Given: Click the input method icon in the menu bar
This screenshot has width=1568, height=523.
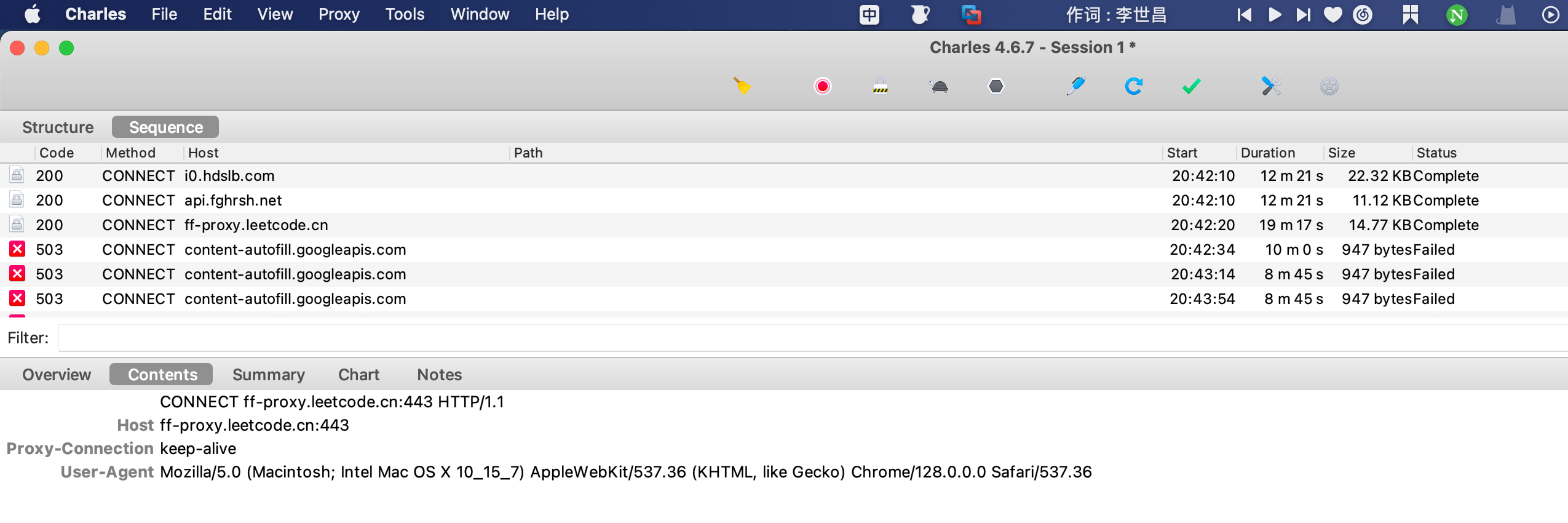Looking at the screenshot, I should 869,15.
